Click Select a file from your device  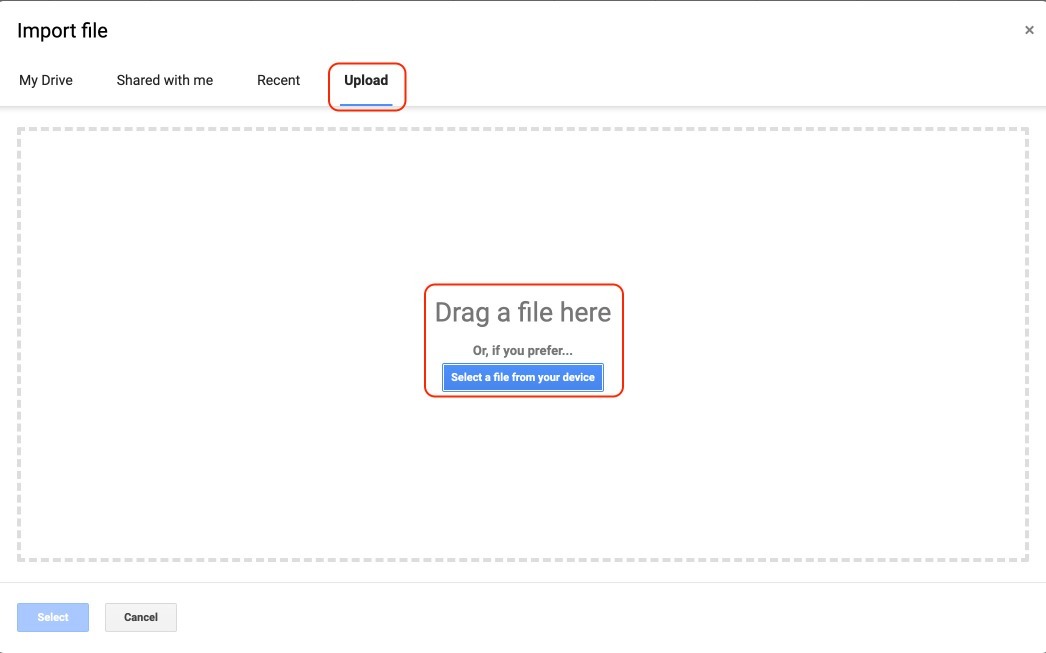click(x=522, y=377)
